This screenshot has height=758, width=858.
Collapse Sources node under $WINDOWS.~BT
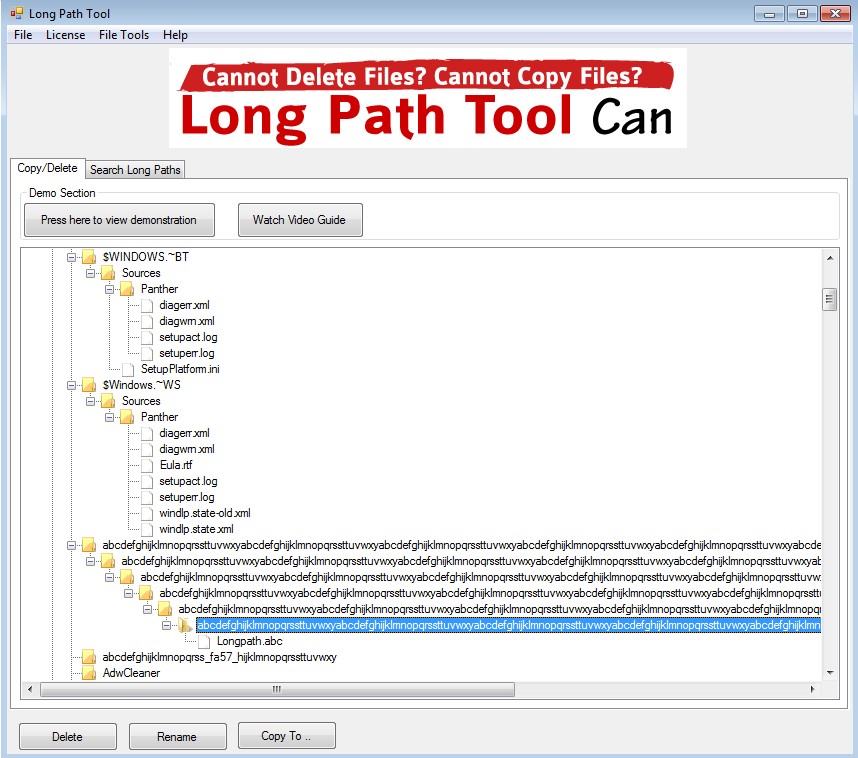point(90,273)
